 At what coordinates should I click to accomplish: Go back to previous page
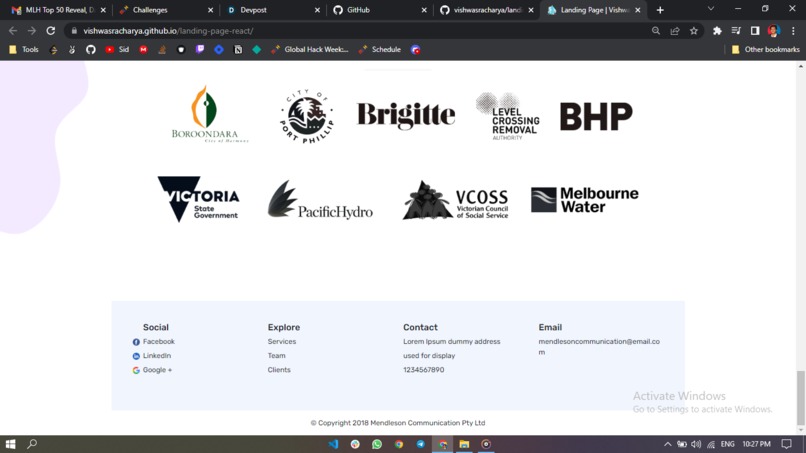point(13,31)
